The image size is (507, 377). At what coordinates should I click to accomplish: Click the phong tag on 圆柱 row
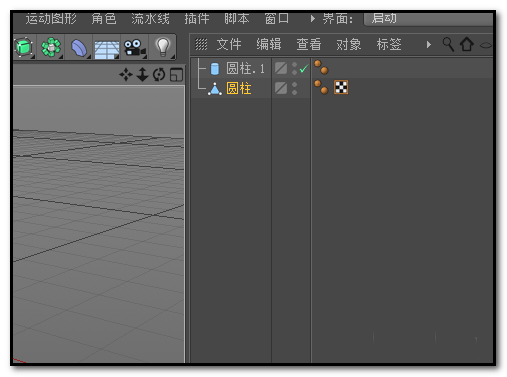(321, 87)
